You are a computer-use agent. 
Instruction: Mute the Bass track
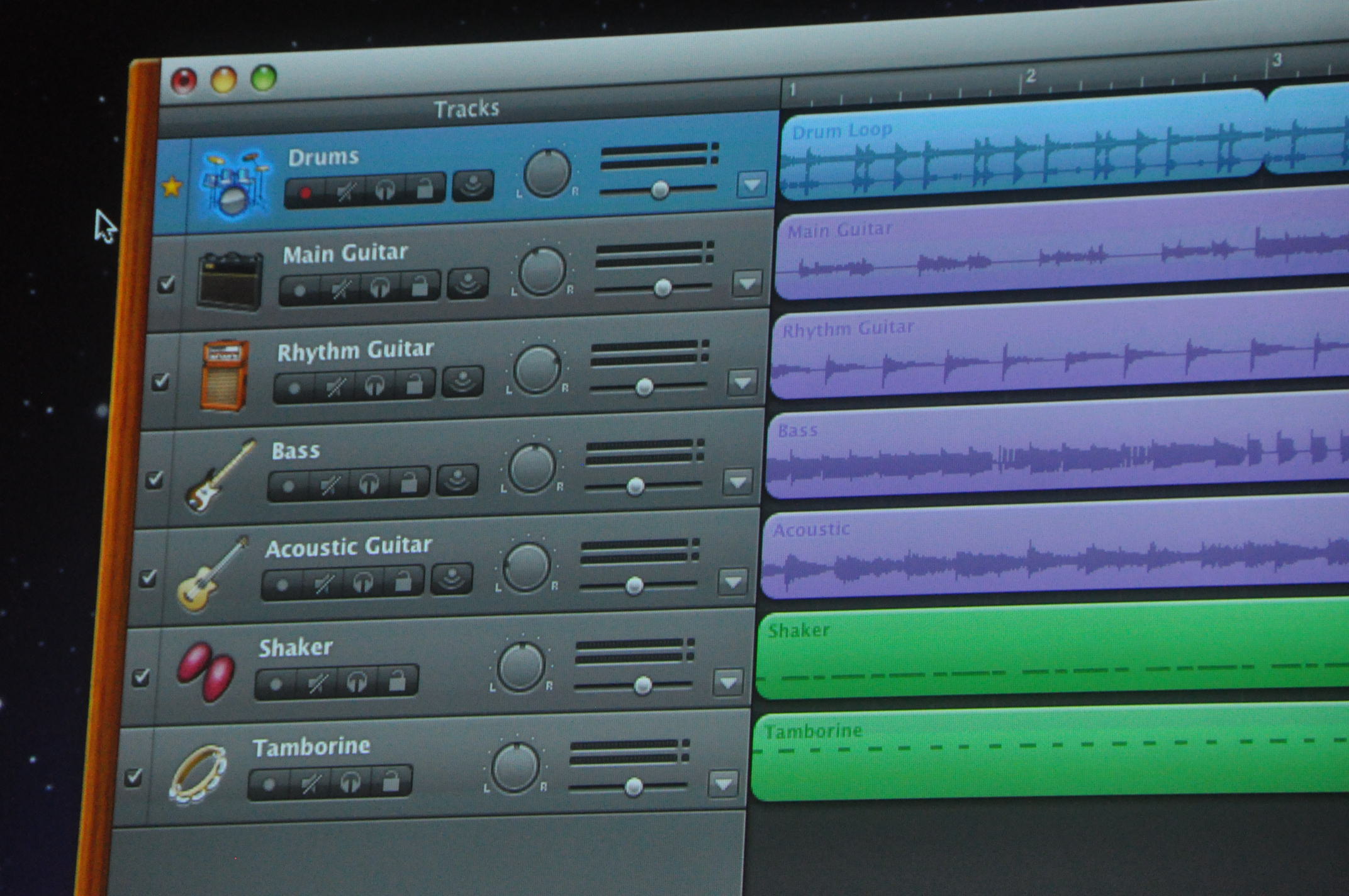[329, 486]
